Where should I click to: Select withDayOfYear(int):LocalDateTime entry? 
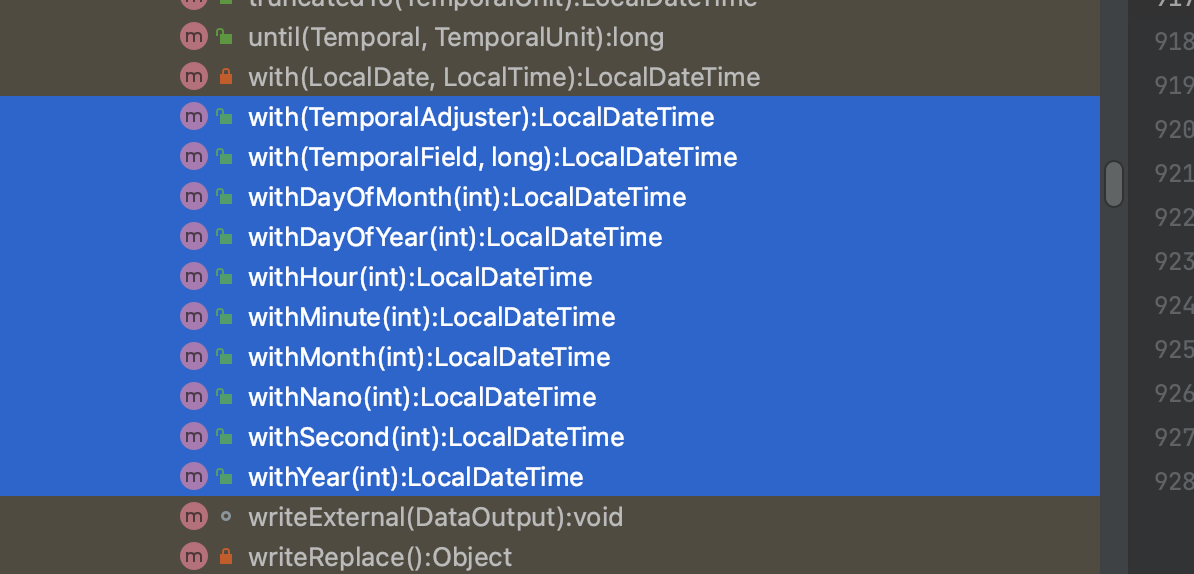coord(455,237)
